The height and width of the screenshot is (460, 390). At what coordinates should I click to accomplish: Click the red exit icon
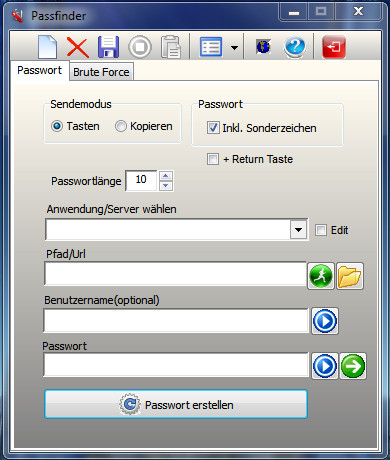click(334, 47)
